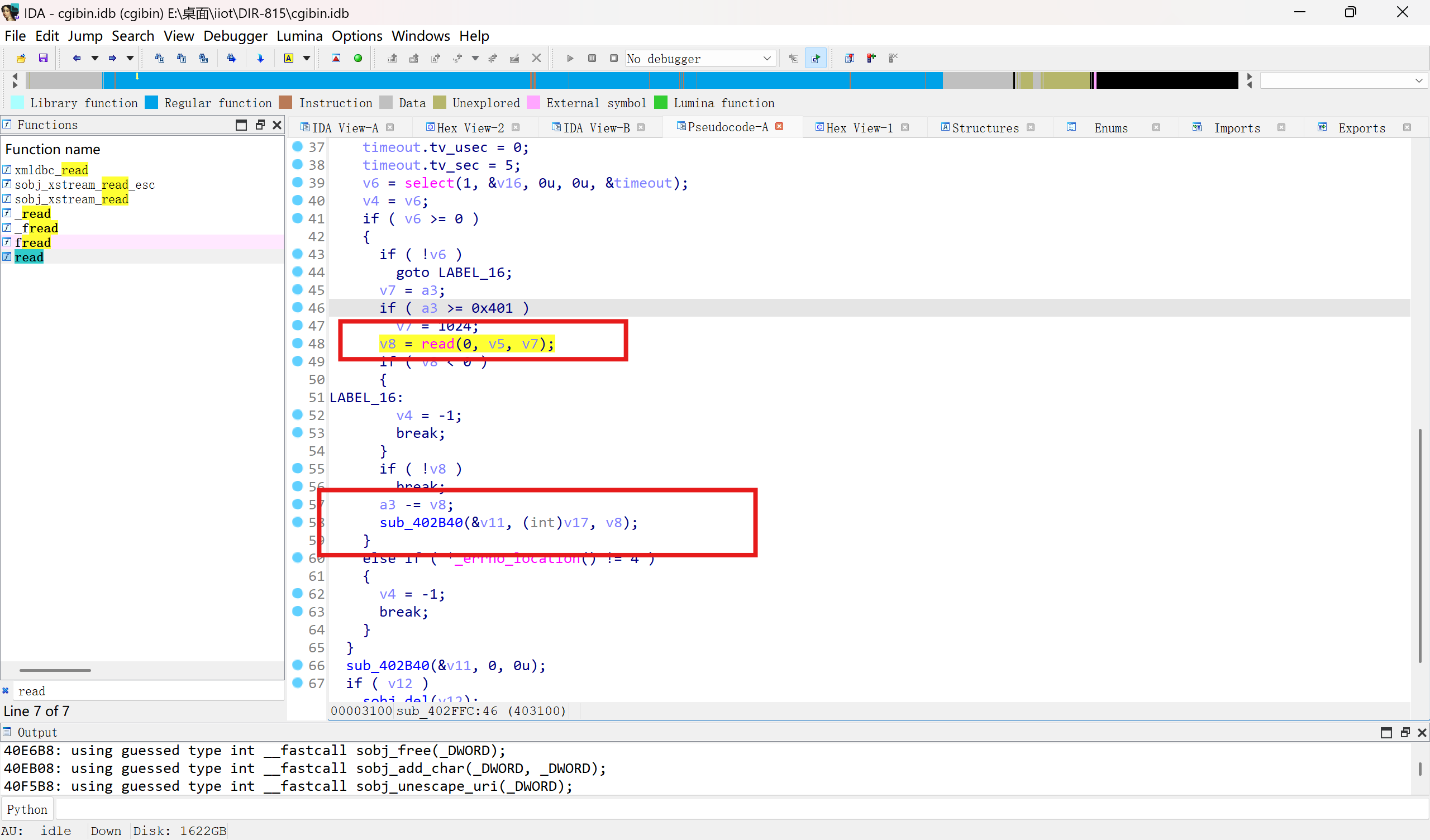
Task: Select sobj_xstream_read_esc function
Action: (x=84, y=184)
